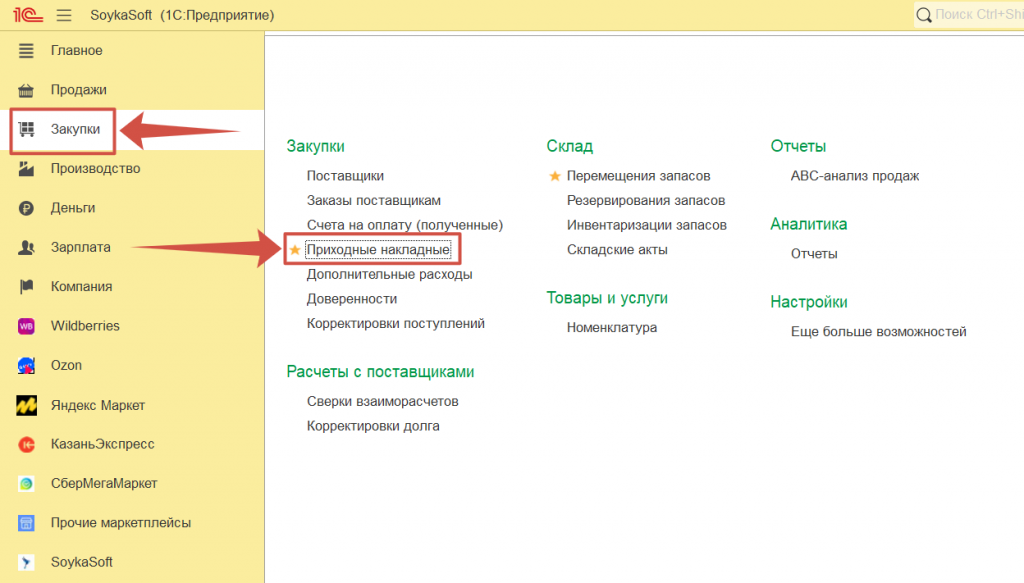1024x583 pixels.
Task: Open the Продажи section
Action: coord(78,90)
